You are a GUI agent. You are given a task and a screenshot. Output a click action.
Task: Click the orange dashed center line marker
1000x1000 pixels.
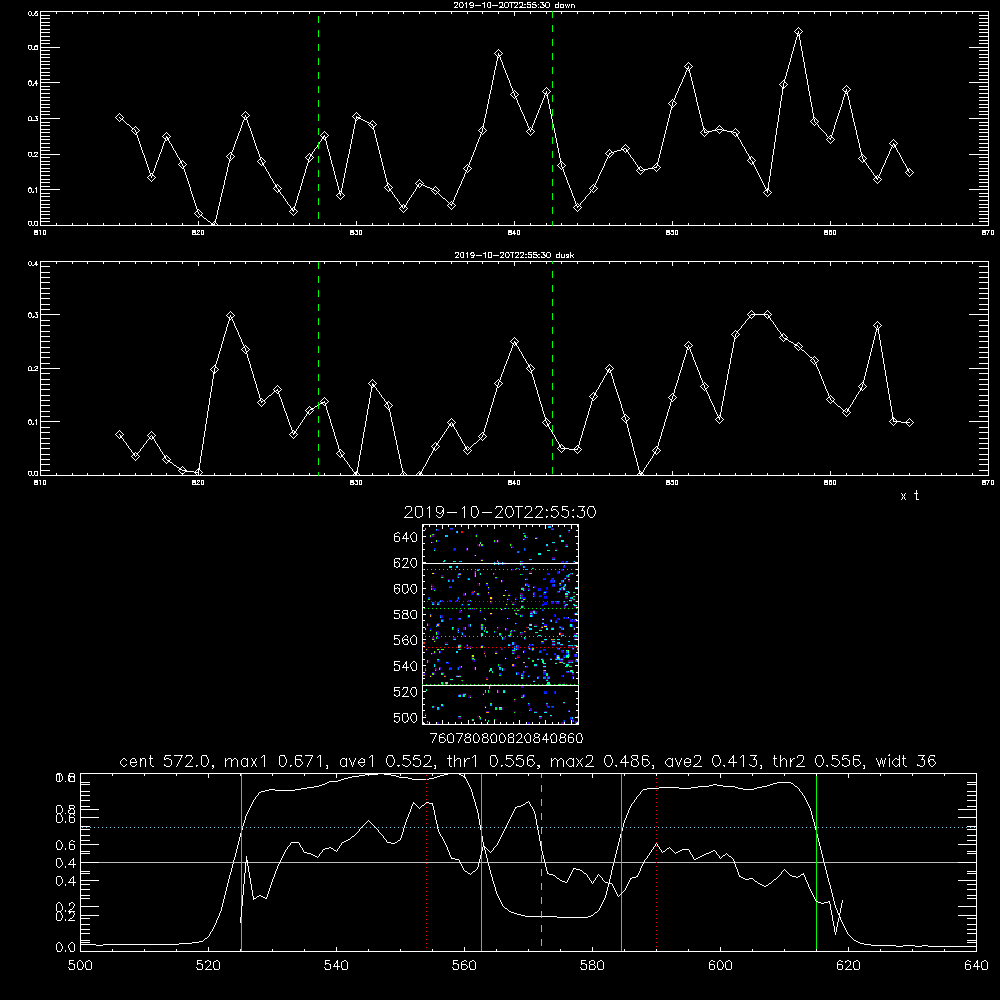pos(541,860)
